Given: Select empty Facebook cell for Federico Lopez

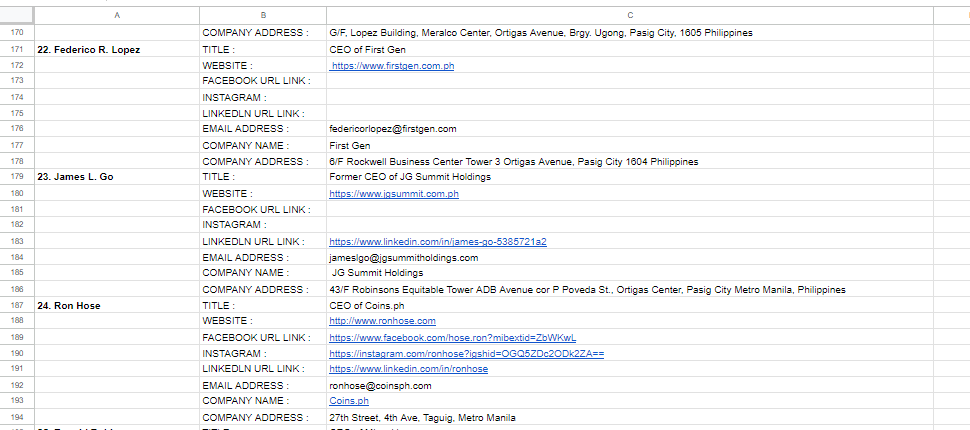Looking at the screenshot, I should point(630,80).
